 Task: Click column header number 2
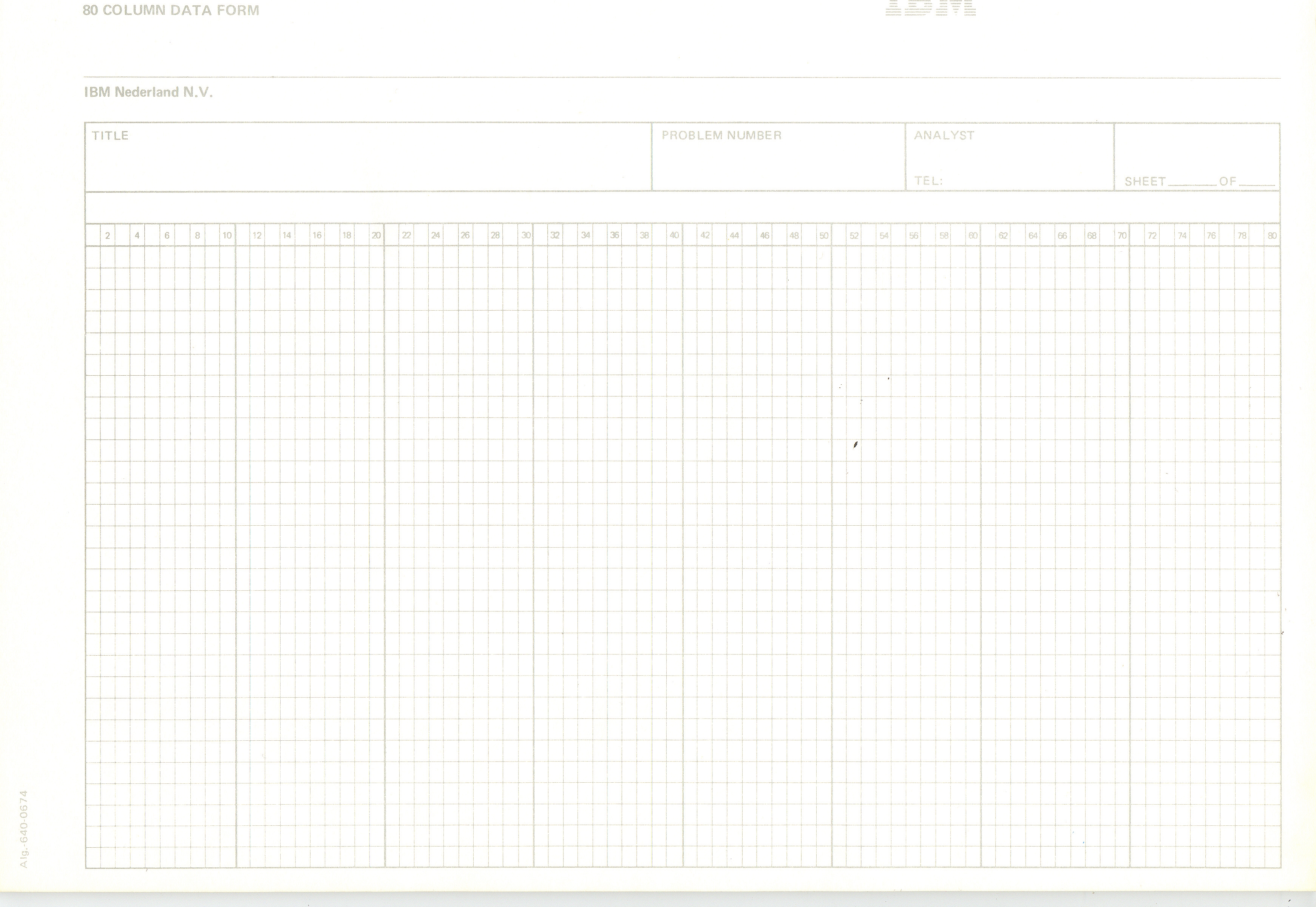point(107,236)
